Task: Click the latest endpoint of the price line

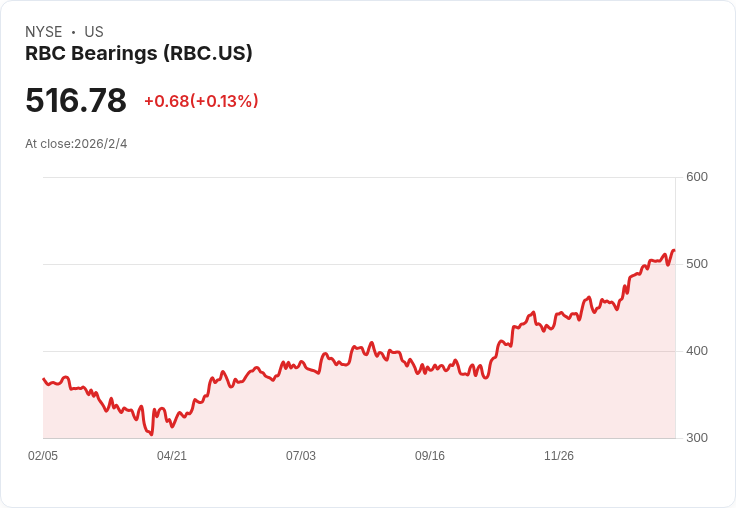Action: coord(674,251)
